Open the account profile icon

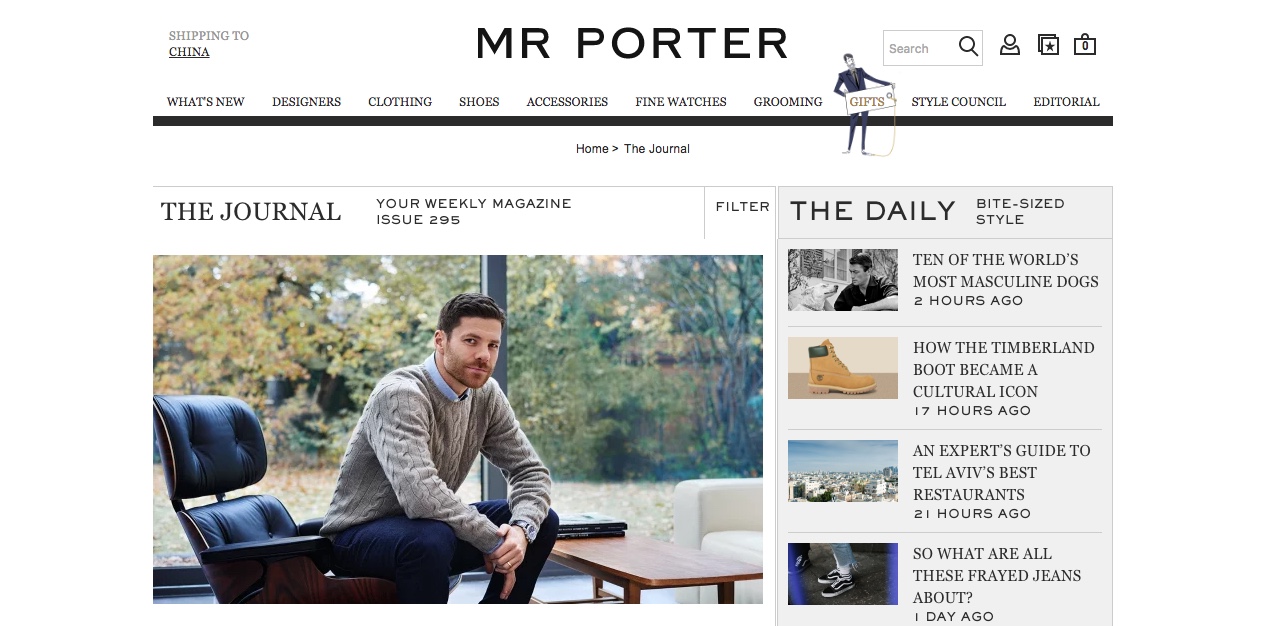point(1010,45)
